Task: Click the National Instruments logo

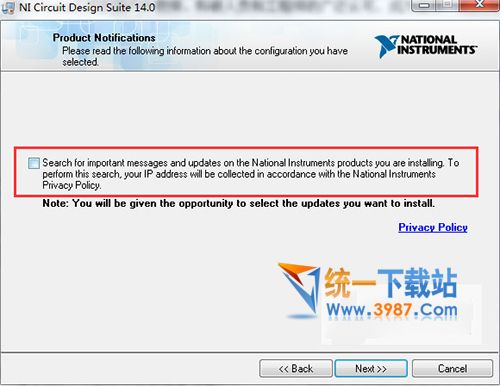Action: [x=426, y=46]
